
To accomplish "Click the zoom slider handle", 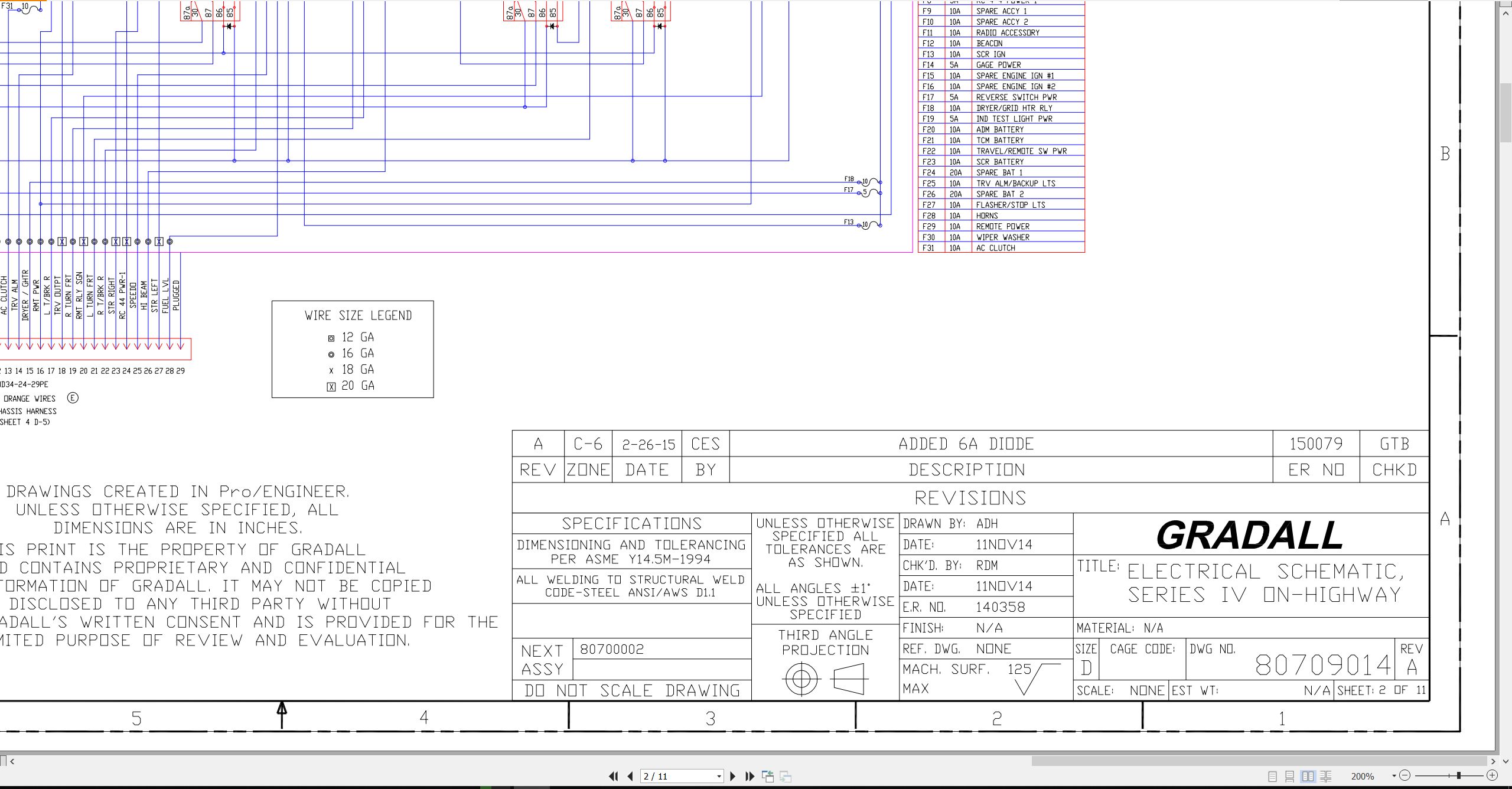I will pos(1459,775).
